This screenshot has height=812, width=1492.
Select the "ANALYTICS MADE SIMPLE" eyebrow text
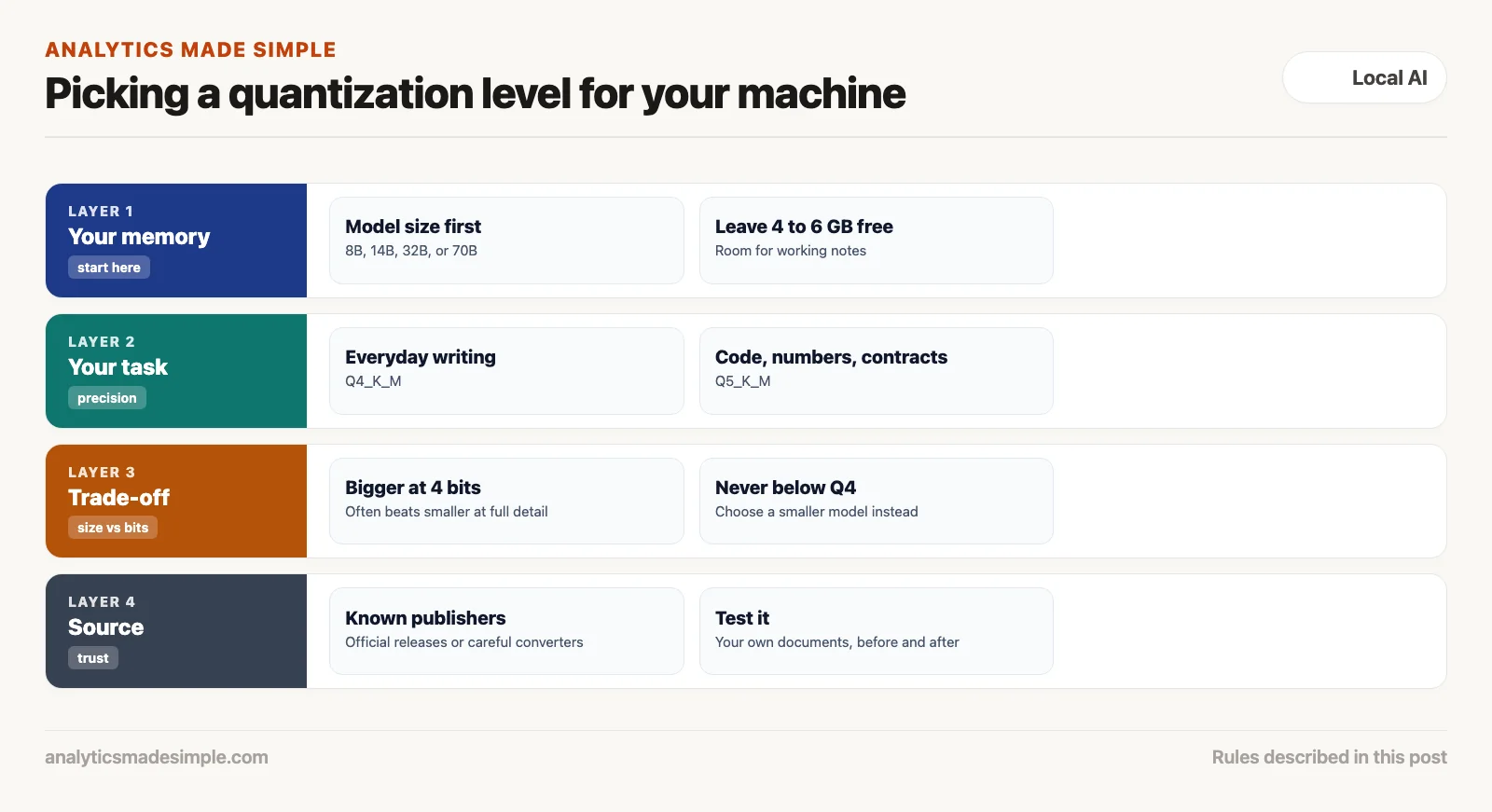[190, 50]
